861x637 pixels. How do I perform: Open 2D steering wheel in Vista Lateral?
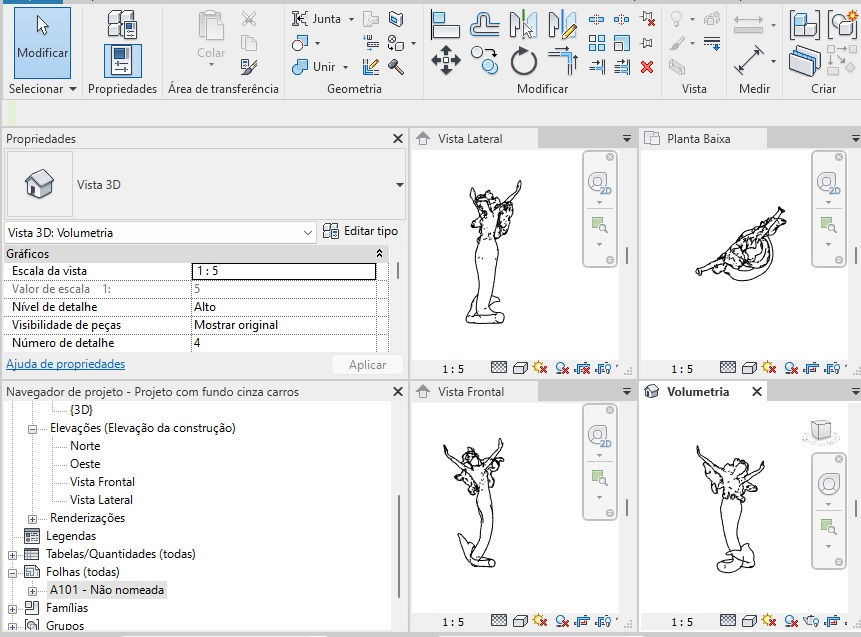[x=599, y=183]
